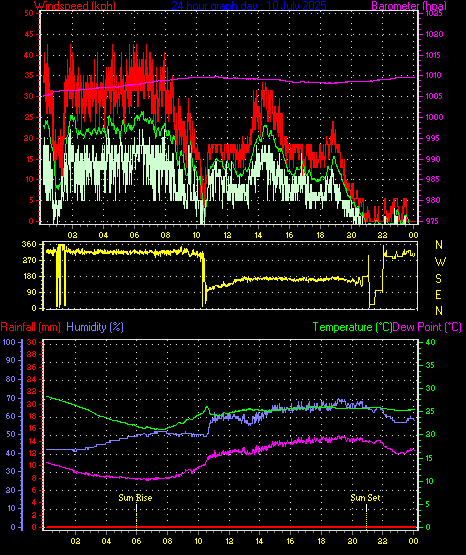Click the '25' temperature axis value on the right
This screenshot has height=555, width=466.
430,412
